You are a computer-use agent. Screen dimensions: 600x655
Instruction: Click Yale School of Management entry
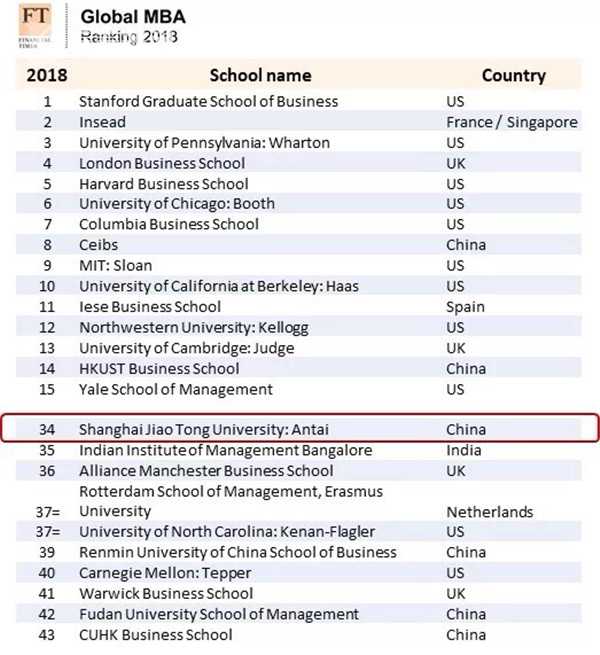click(x=176, y=389)
